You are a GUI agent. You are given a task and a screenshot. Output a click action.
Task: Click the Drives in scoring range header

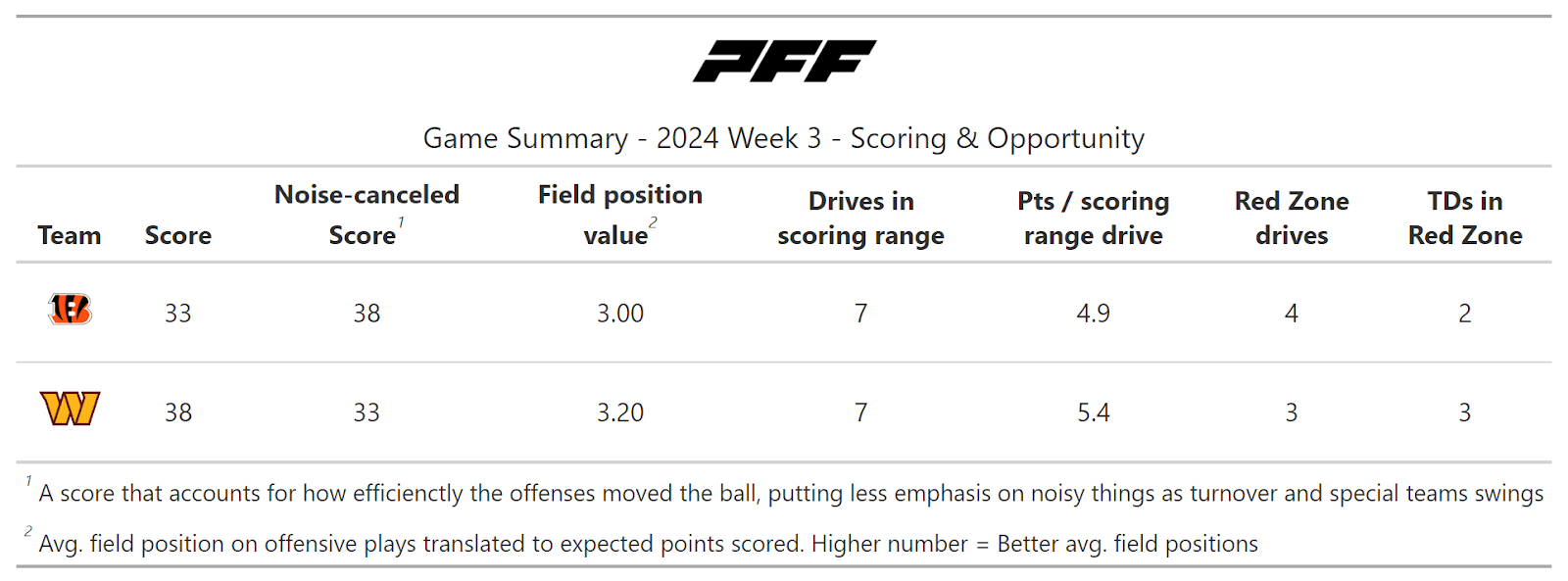point(860,218)
